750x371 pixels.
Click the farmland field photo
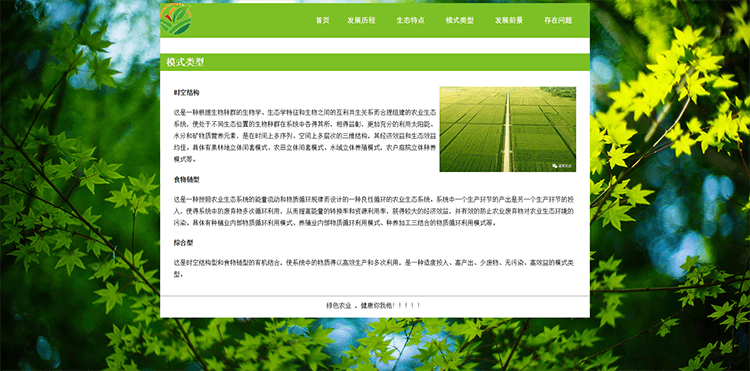507,129
